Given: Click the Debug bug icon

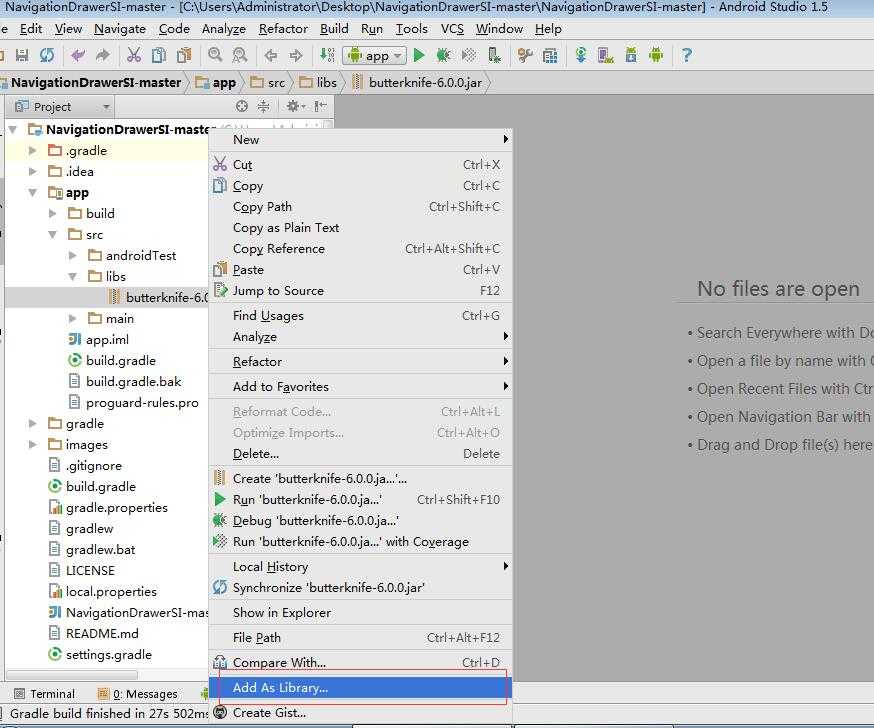Looking at the screenshot, I should coord(444,55).
